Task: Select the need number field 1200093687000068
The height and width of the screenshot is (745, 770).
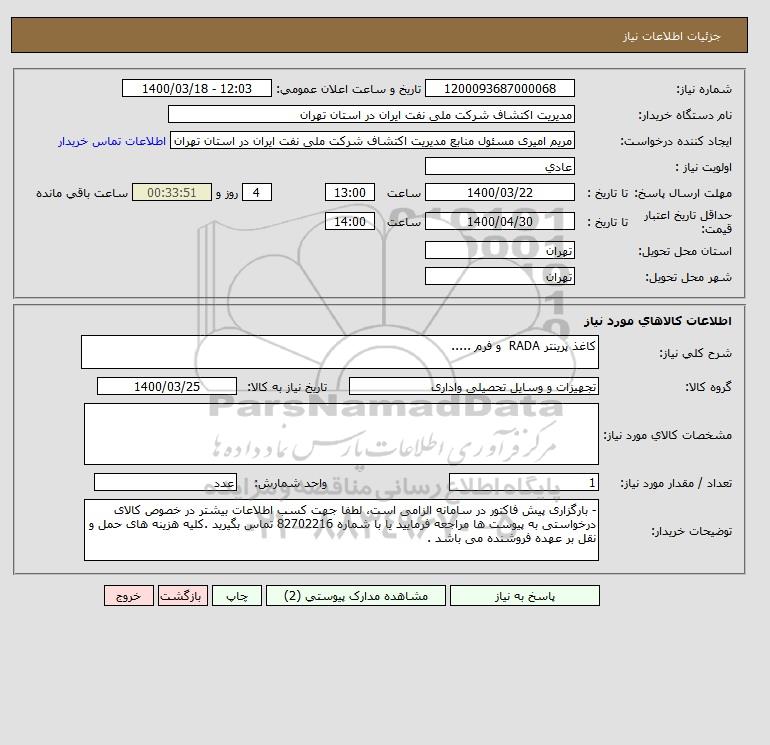Action: [499, 88]
